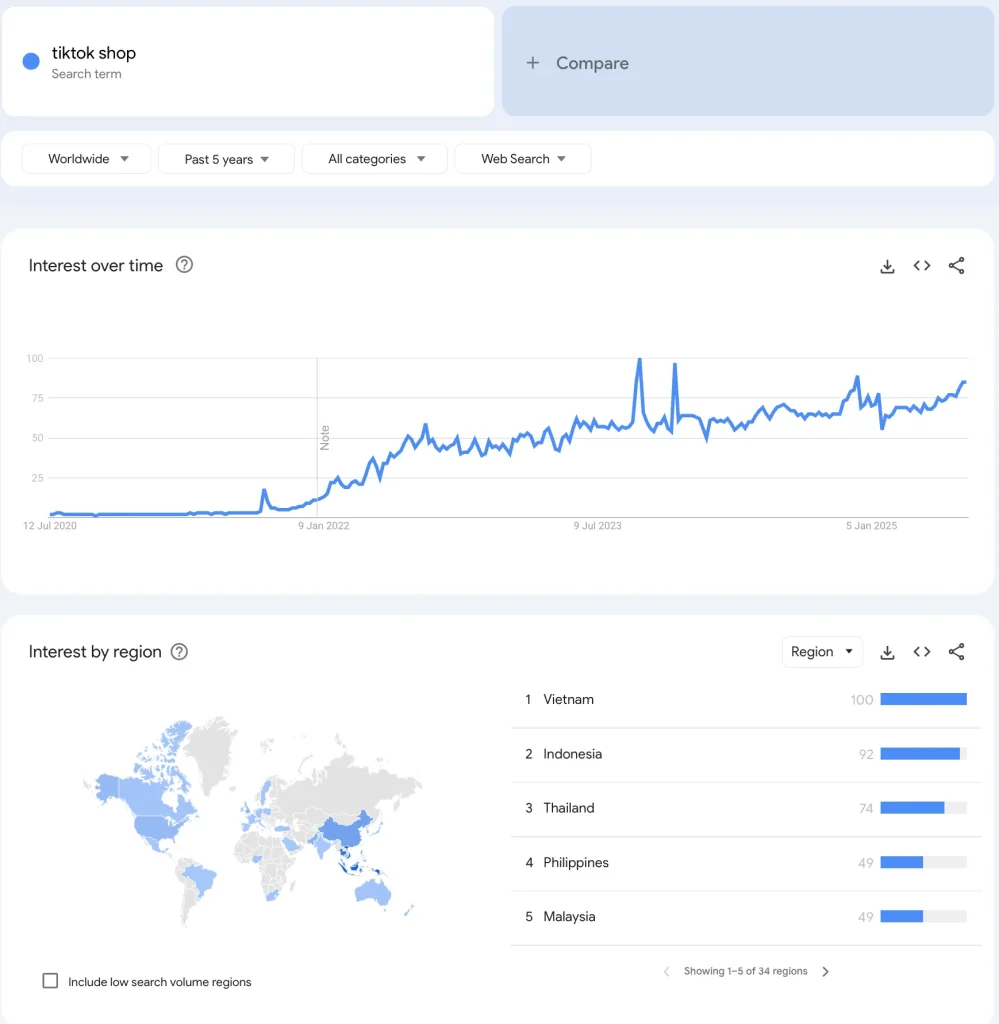This screenshot has height=1024, width=999.
Task: Enable Include low search volume regions
Action: pos(50,981)
